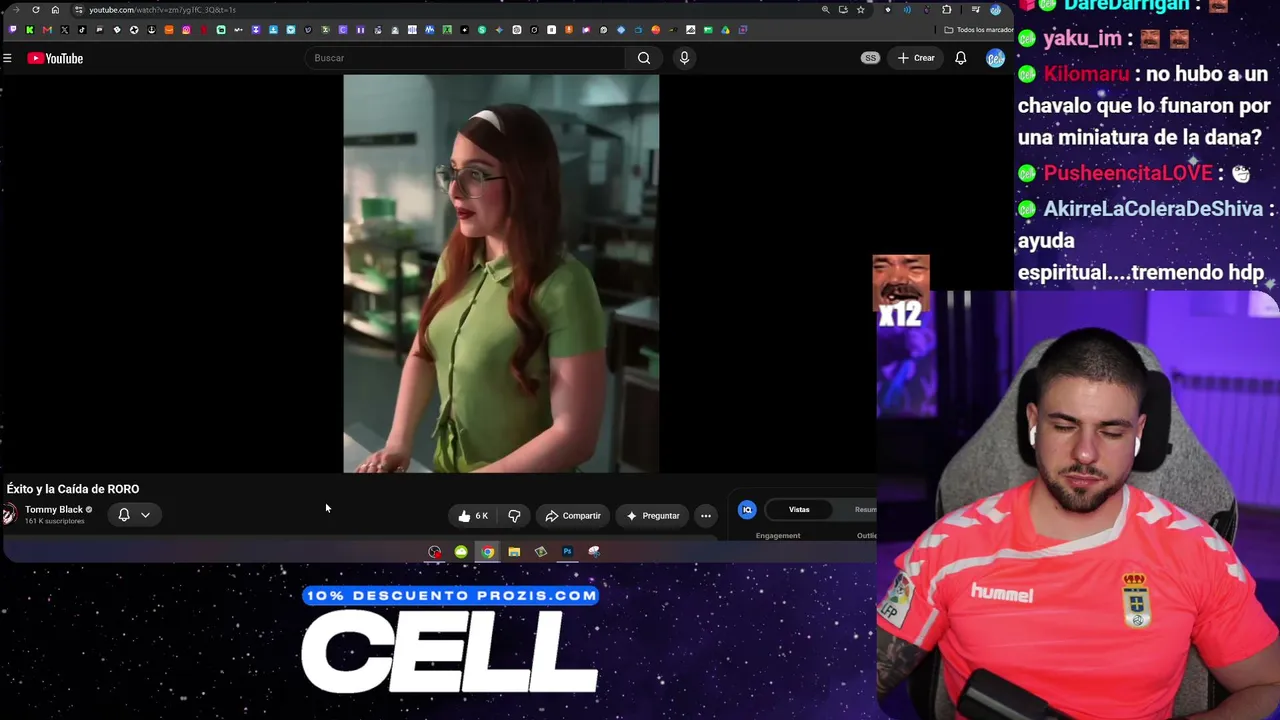Share the video with Compartir
The height and width of the screenshot is (720, 1280).
point(573,516)
